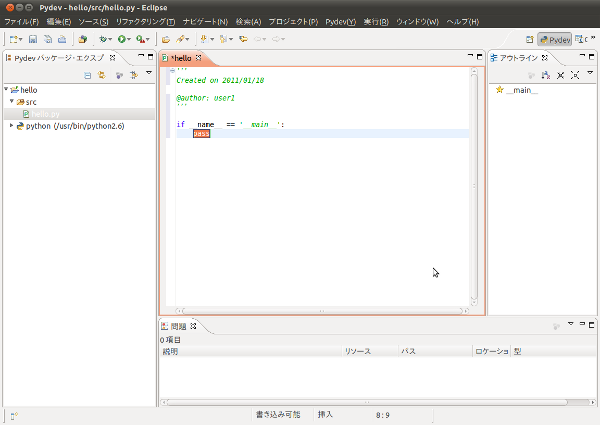Click the External Tools run icon
This screenshot has width=600, height=425.
click(x=140, y=39)
